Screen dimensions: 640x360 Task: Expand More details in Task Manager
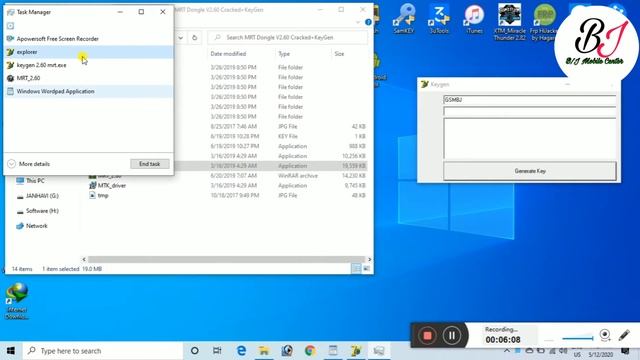click(x=29, y=164)
